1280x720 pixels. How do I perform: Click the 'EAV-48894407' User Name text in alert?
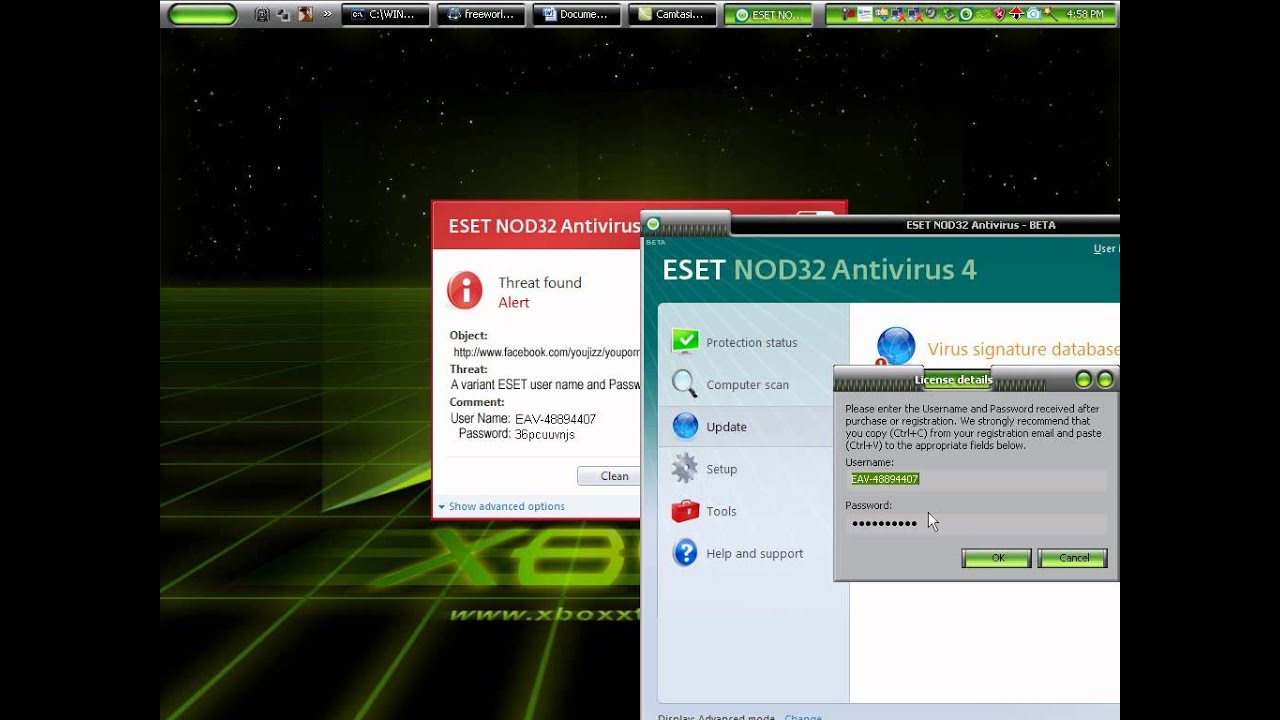[555, 419]
